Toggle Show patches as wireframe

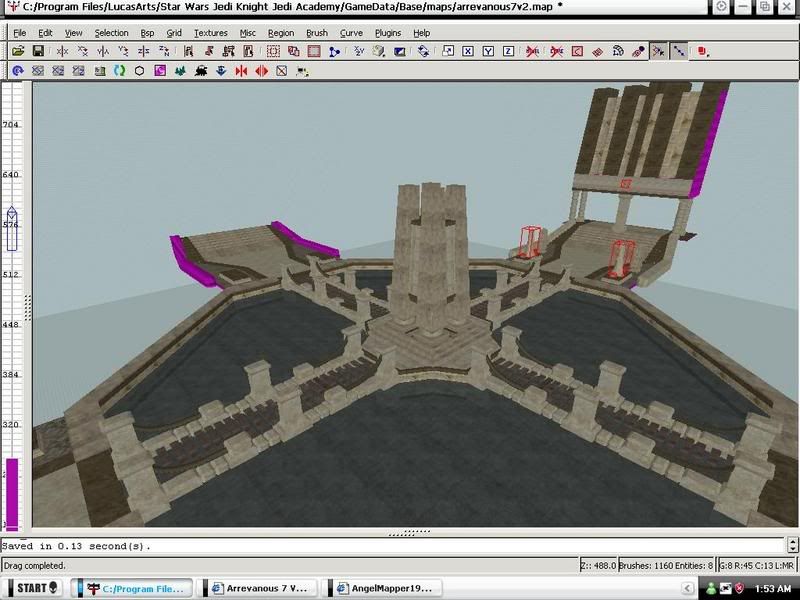coord(597,51)
